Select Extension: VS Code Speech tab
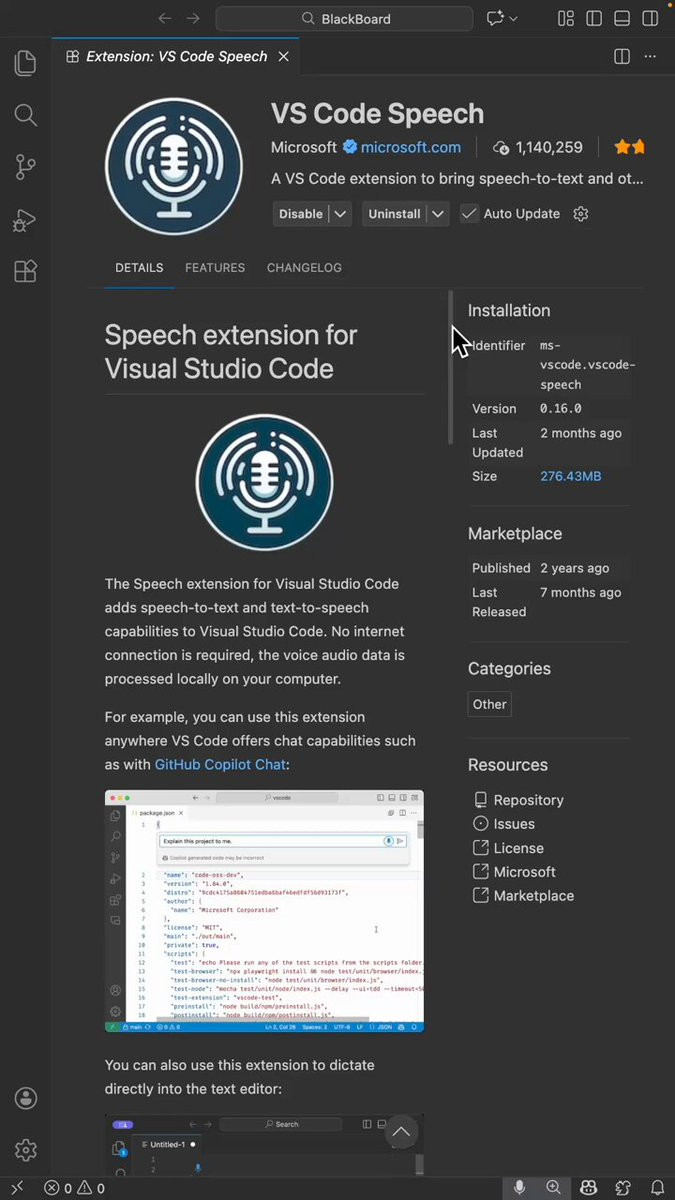The width and height of the screenshot is (675, 1200). (x=177, y=57)
